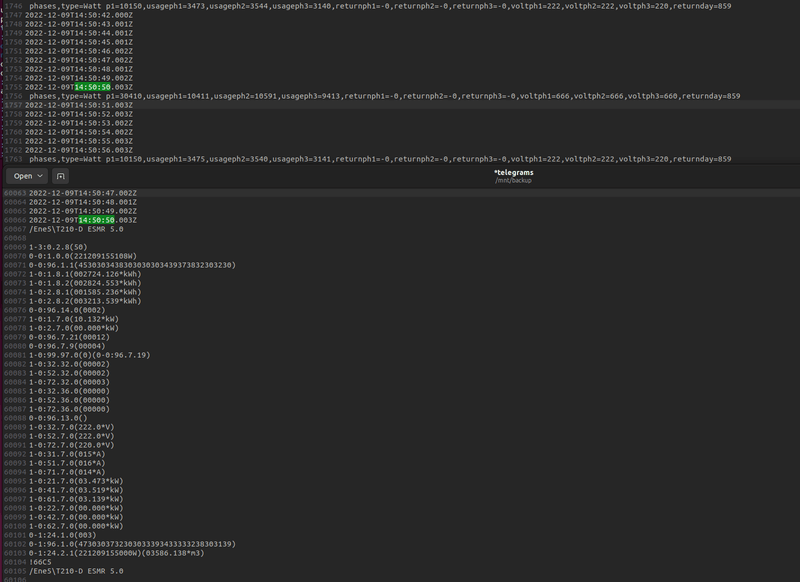Image resolution: width=800 pixels, height=582 pixels.
Task: Click the 1-0:31.7.0(015*A) current line
Action: click(67, 454)
